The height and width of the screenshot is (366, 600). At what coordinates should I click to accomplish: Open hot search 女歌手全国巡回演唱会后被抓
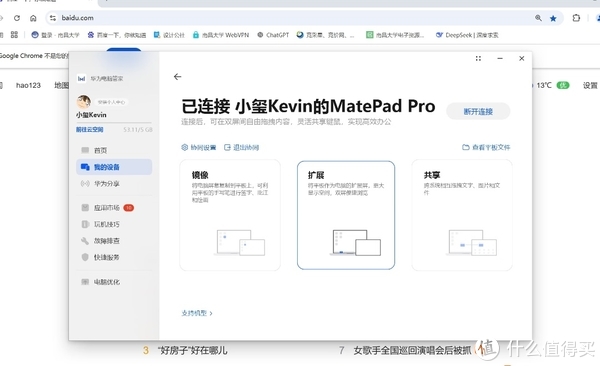pos(412,350)
